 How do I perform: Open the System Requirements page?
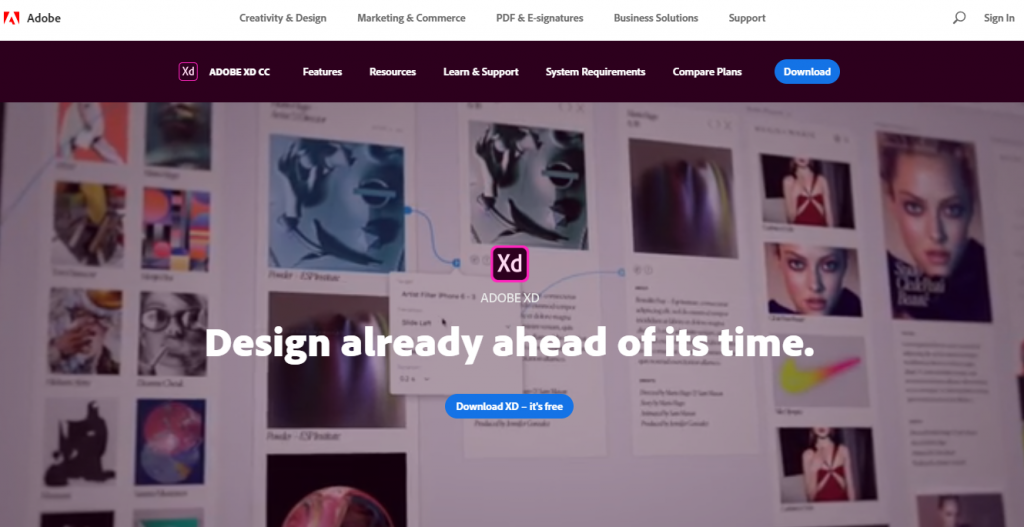[596, 72]
